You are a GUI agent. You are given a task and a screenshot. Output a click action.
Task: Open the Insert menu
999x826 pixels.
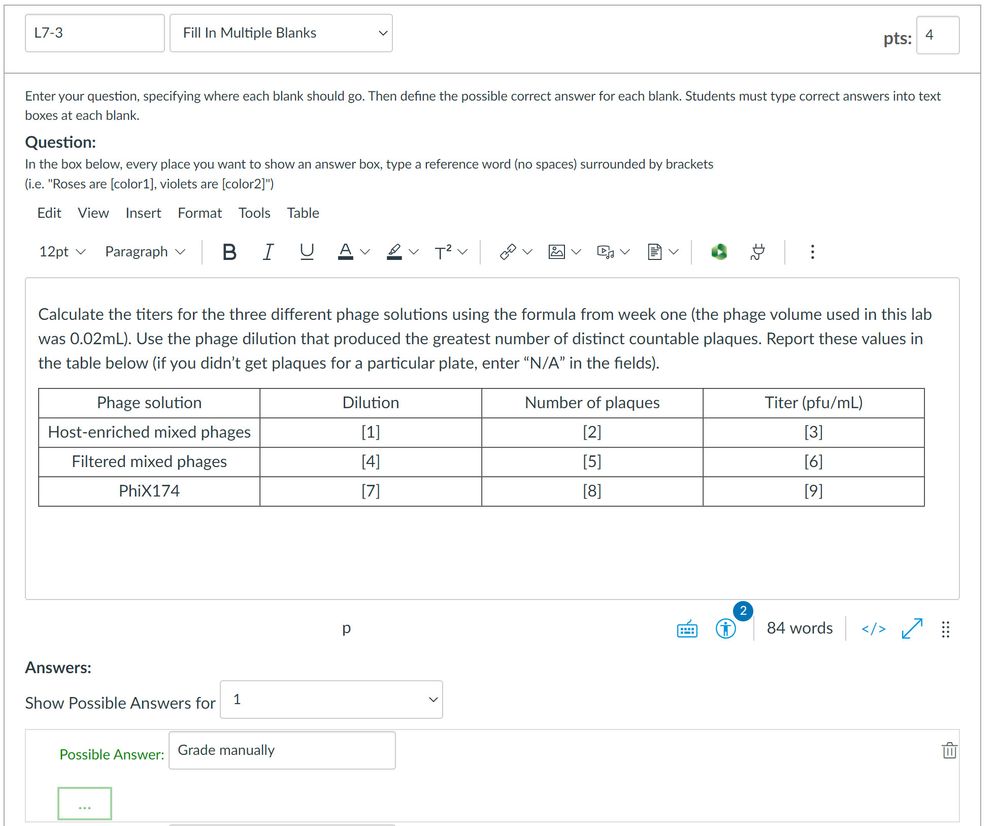143,213
